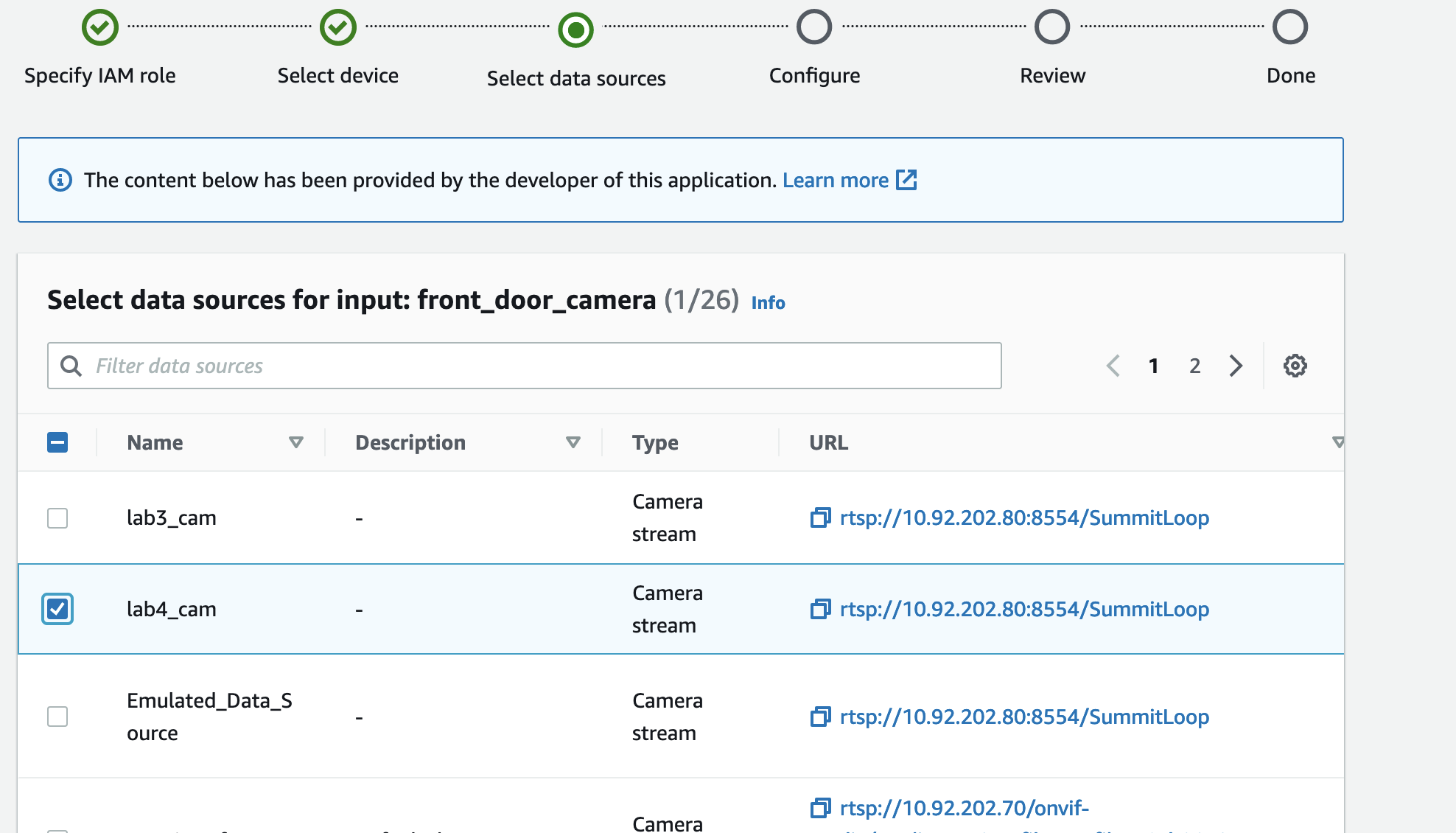The image size is (1456, 833).
Task: Copy lab4_cam RTSP URL icon
Action: coord(820,609)
